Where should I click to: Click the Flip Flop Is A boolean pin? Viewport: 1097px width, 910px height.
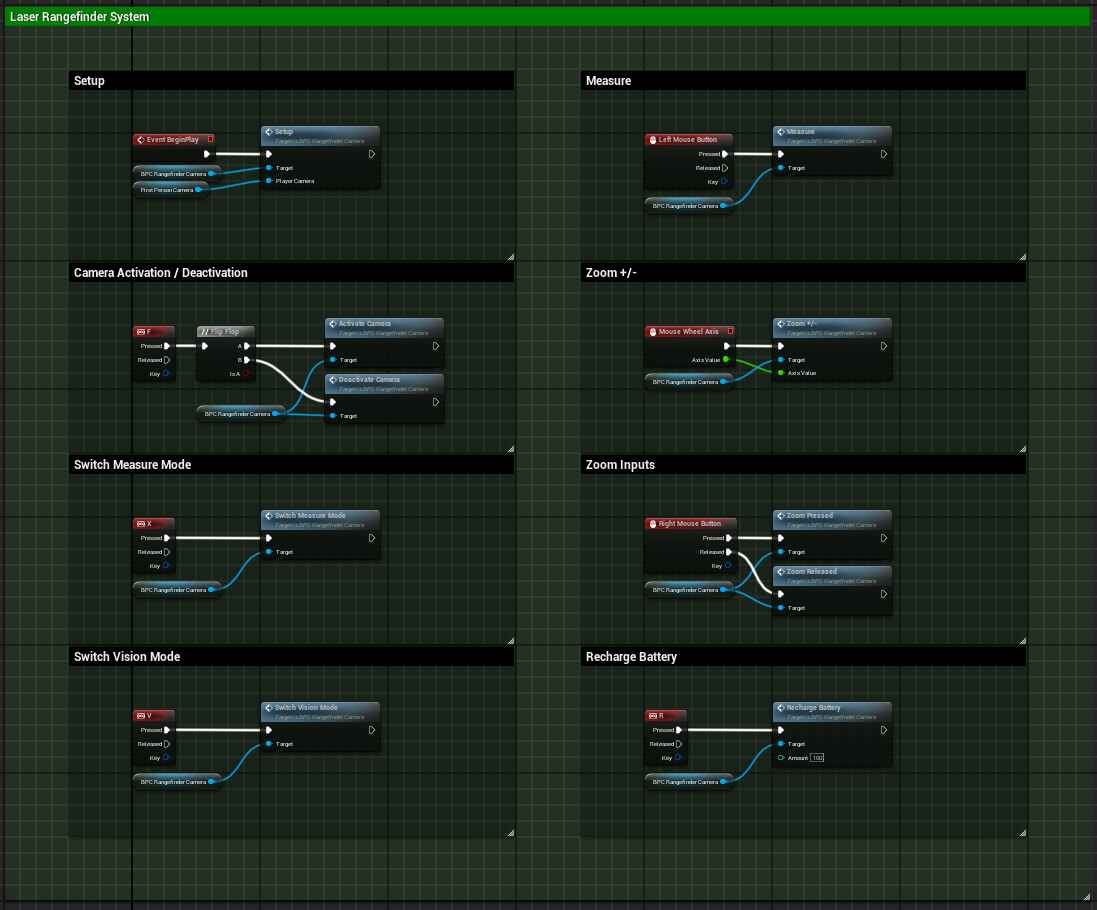(x=246, y=374)
